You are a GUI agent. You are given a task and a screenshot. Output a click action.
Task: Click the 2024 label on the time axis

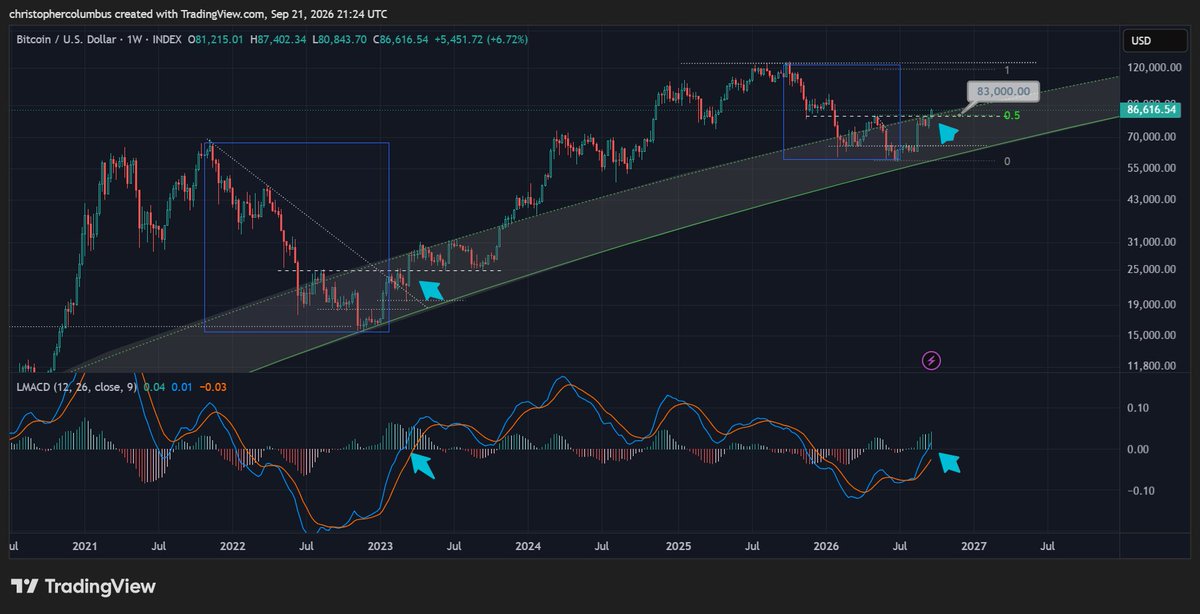tap(528, 547)
